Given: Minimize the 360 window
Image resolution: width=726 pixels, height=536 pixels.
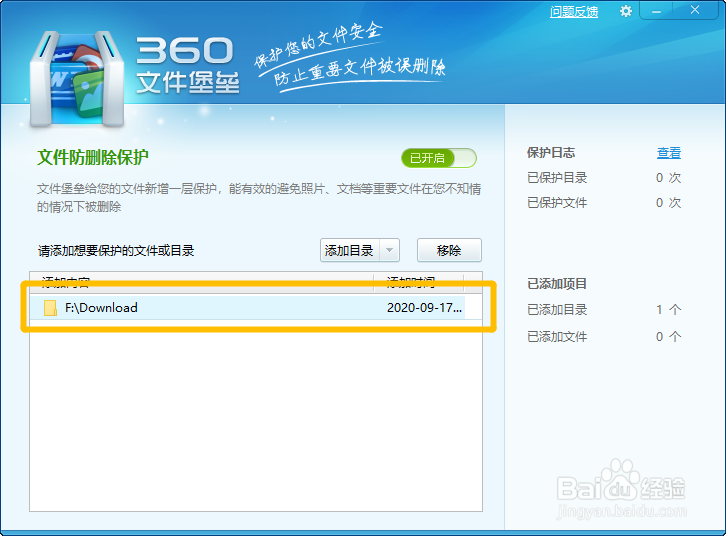Looking at the screenshot, I should click(x=657, y=11).
